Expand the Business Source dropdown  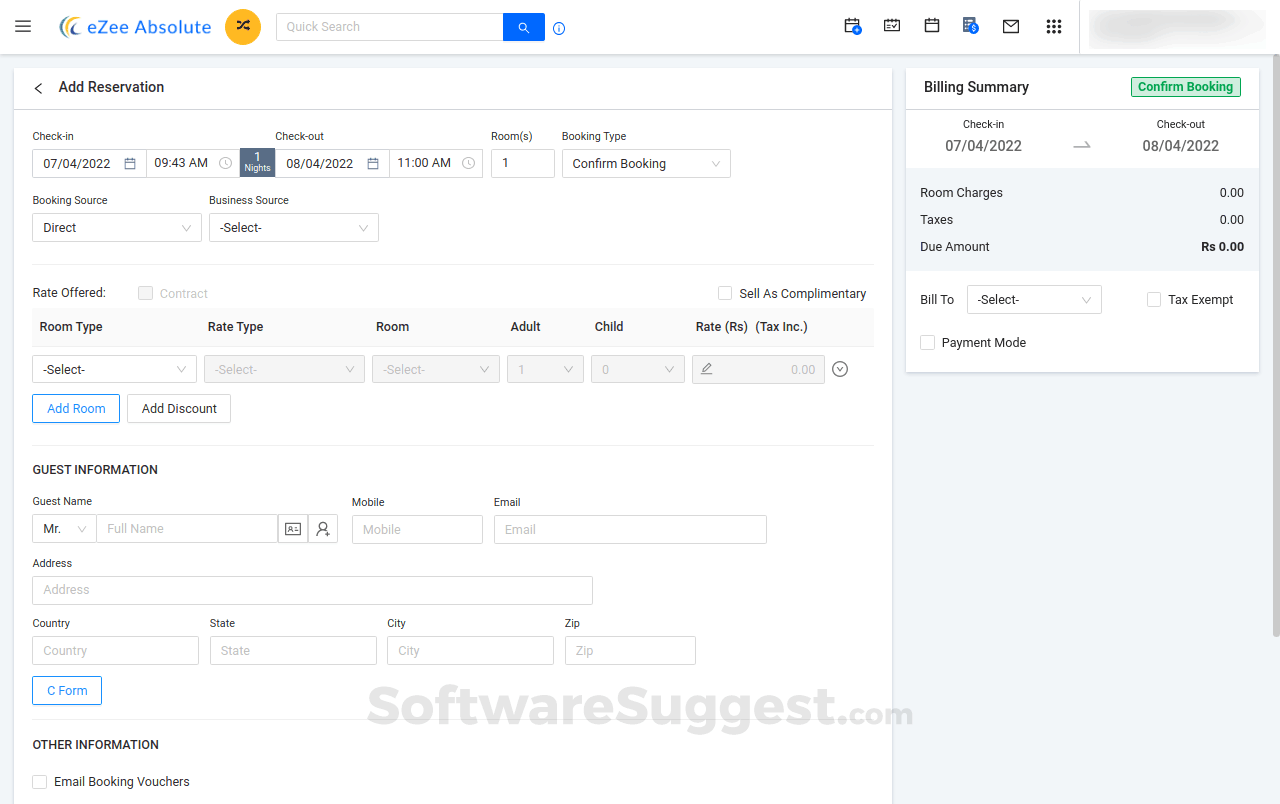coord(294,228)
